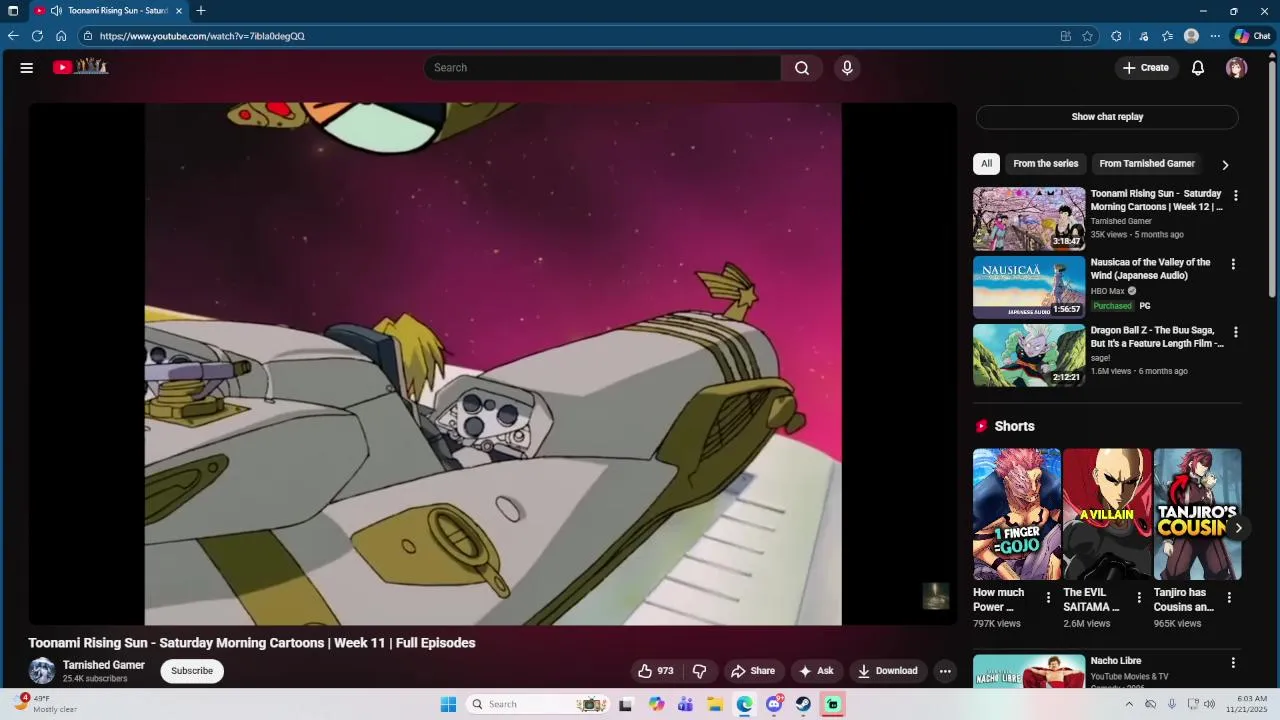Image resolution: width=1280 pixels, height=720 pixels.
Task: Click the YouTube search input field
Action: point(602,68)
